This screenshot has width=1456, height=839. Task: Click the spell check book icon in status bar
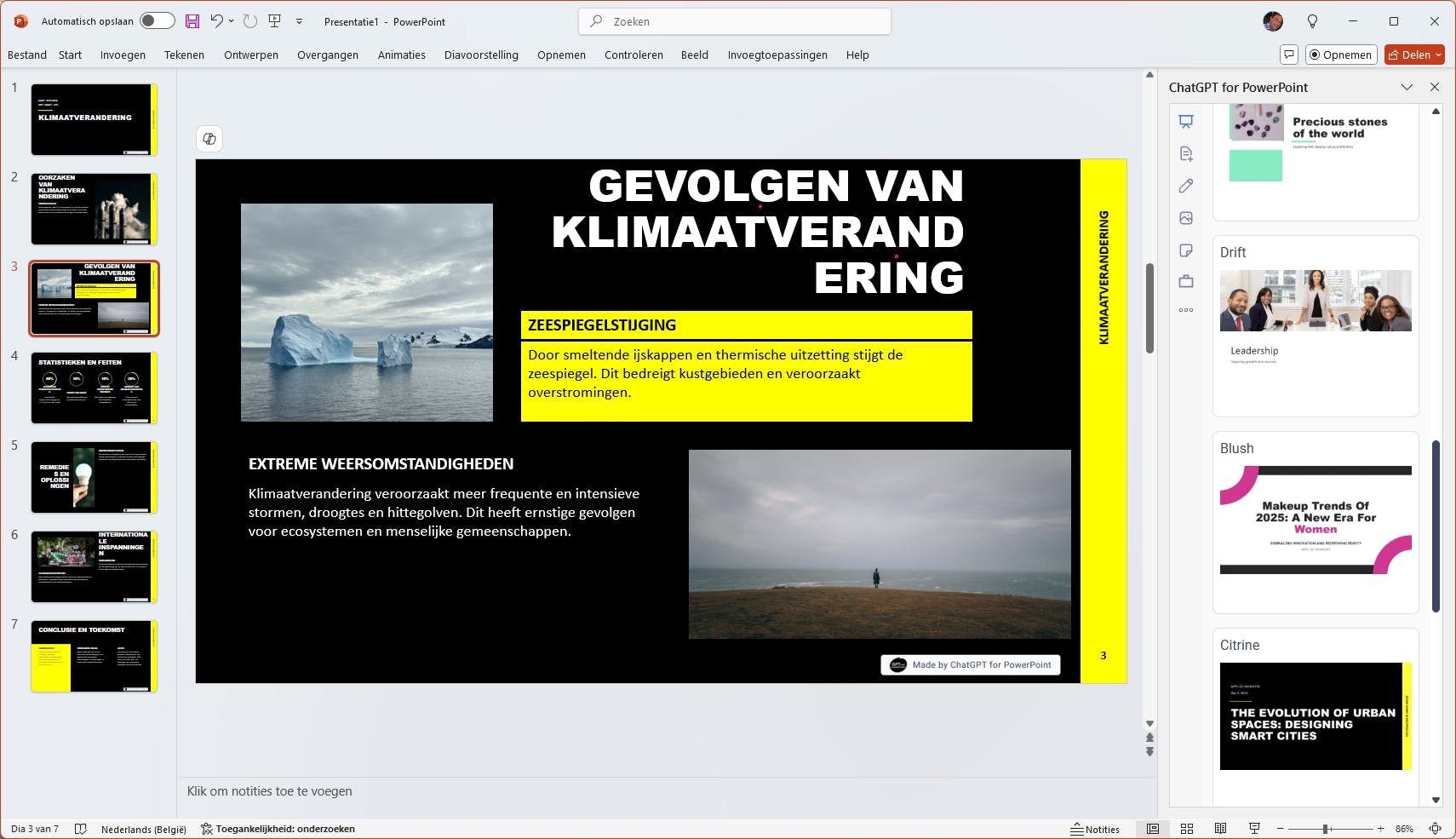[x=81, y=829]
